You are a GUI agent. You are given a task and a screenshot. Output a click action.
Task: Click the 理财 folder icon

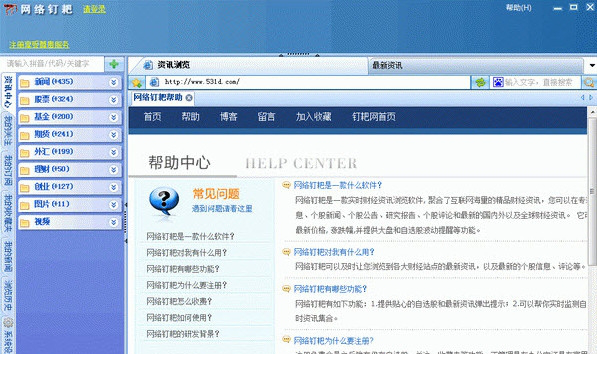[x=25, y=170]
